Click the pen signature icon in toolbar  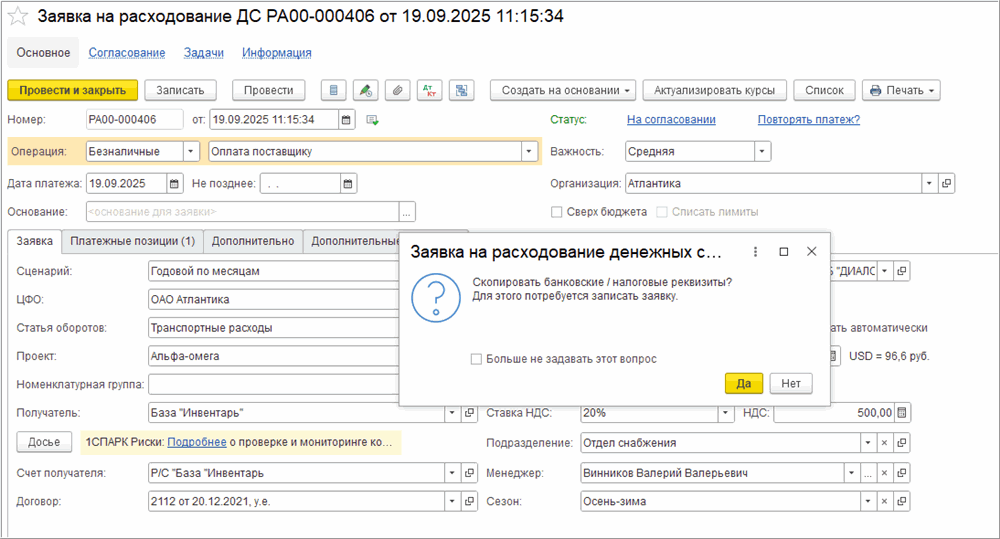pos(366,90)
